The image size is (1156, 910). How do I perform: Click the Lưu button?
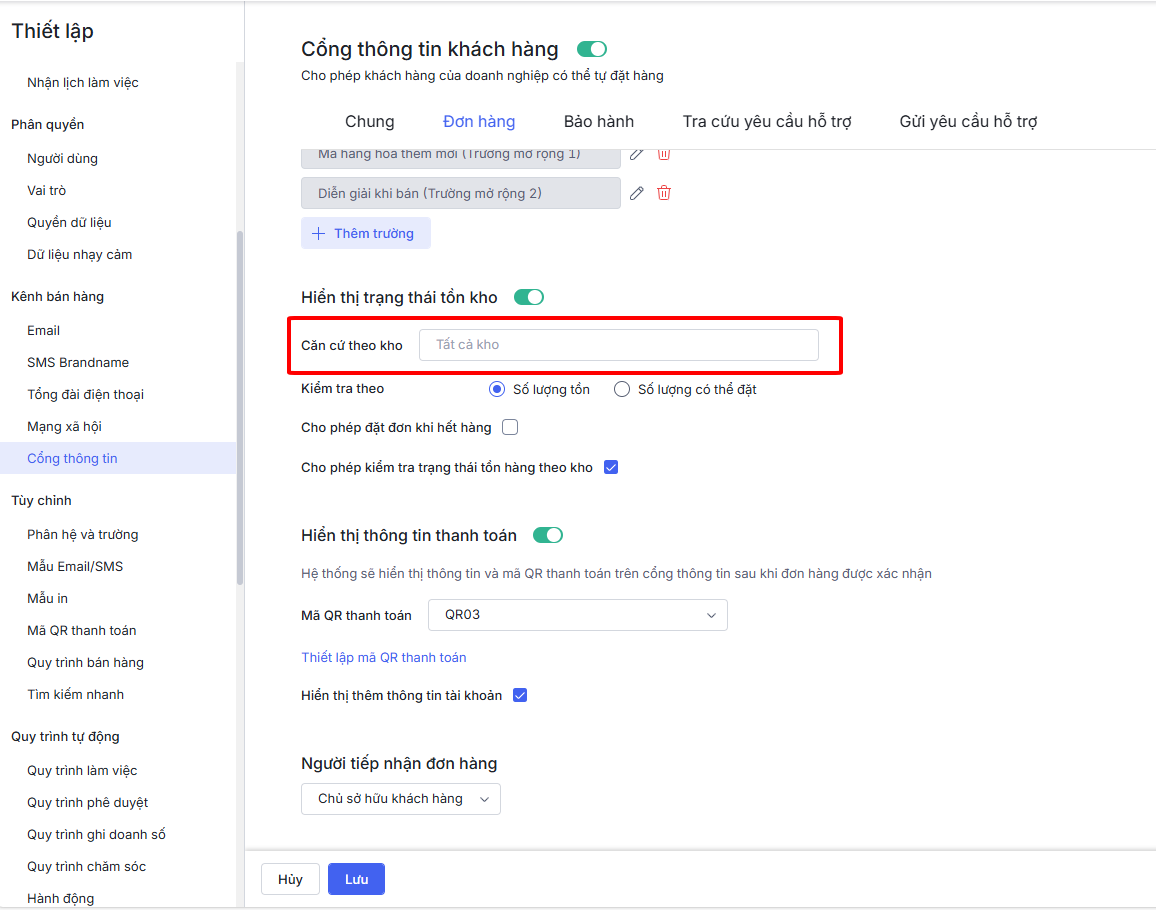pyautogui.click(x=356, y=879)
